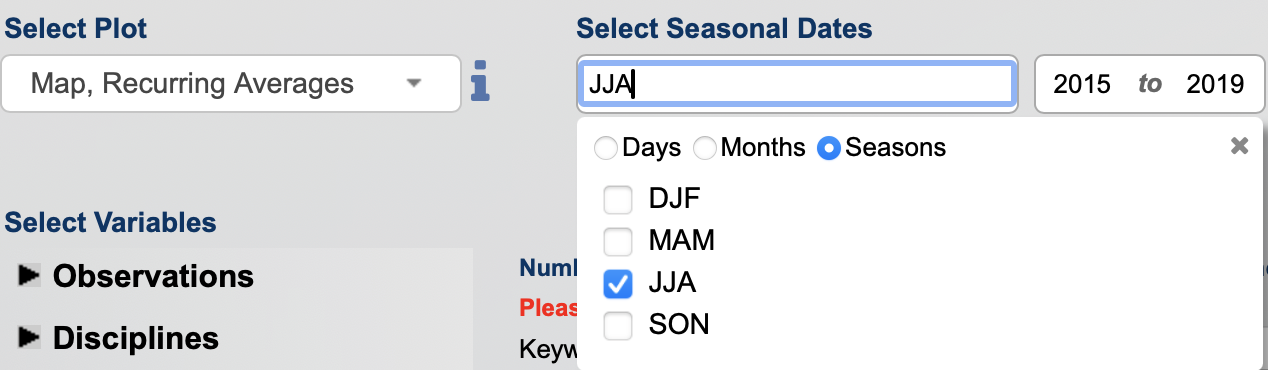The height and width of the screenshot is (370, 1268).
Task: Click the blue info icon beside plot selector
Action: (481, 82)
